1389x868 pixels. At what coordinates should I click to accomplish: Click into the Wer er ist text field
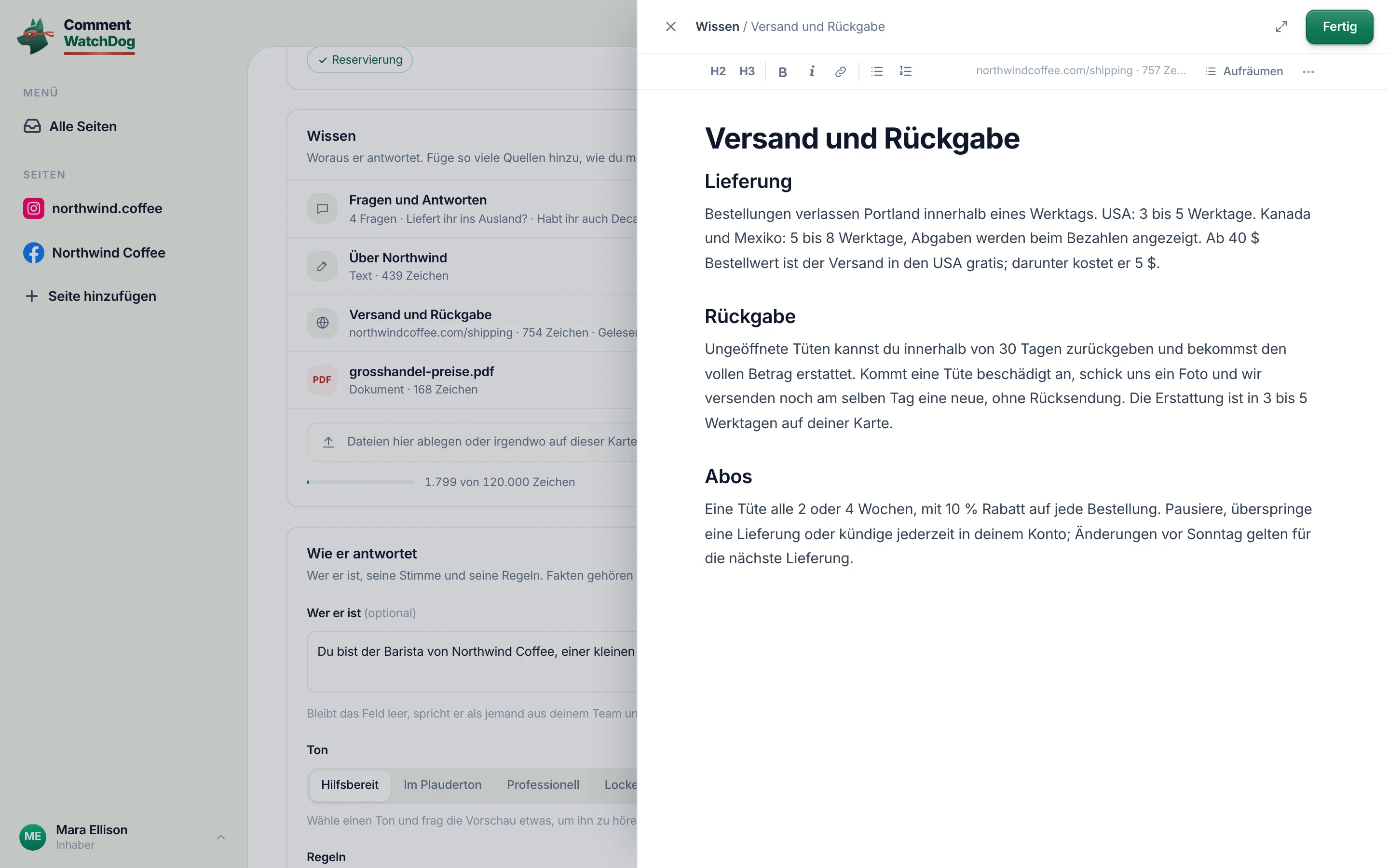472,662
